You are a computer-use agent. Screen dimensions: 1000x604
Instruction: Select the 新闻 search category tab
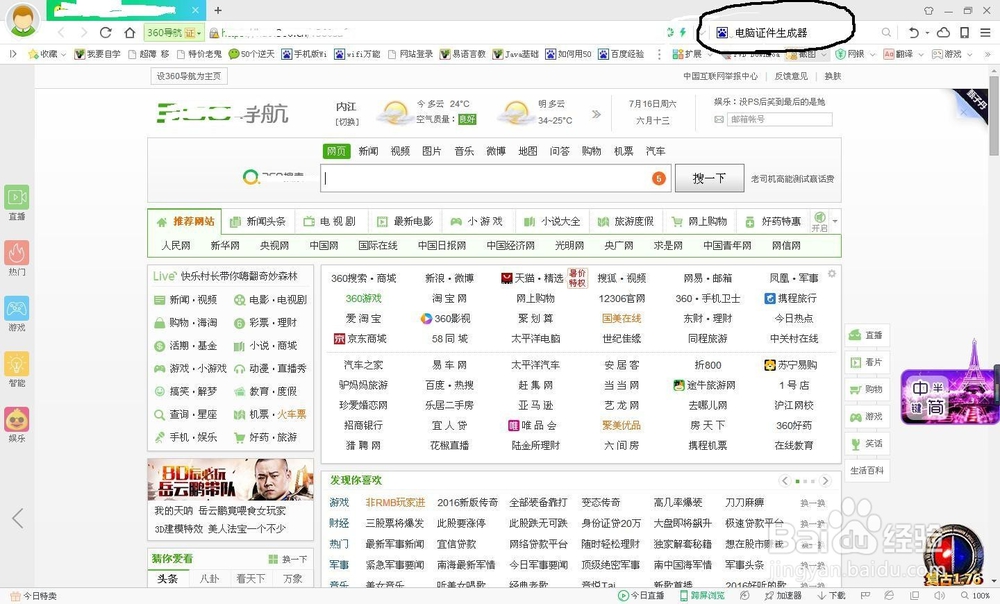(368, 151)
